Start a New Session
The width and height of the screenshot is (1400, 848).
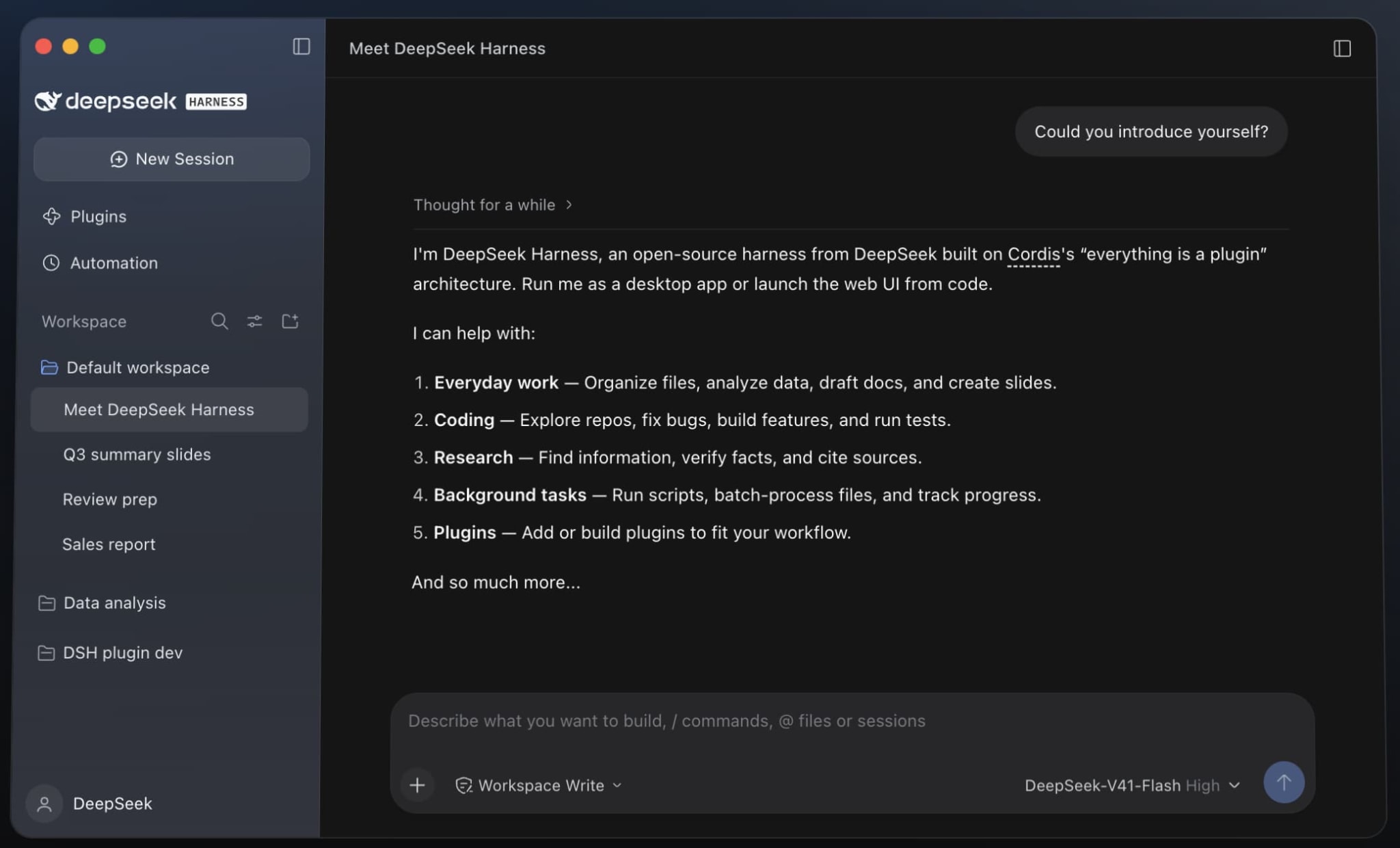coord(172,159)
